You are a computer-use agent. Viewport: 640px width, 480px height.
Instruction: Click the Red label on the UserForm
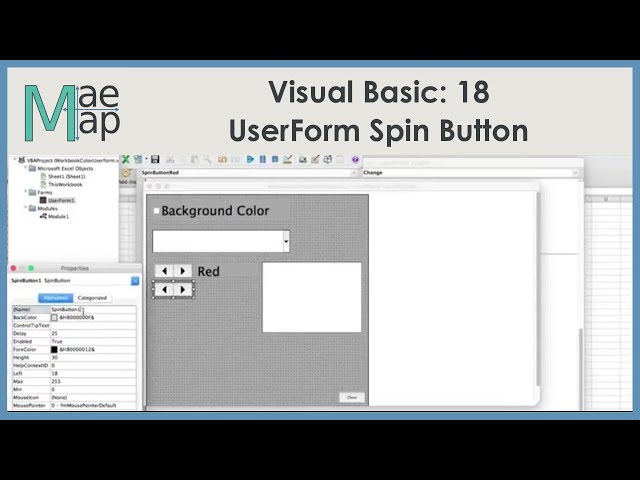pos(209,271)
